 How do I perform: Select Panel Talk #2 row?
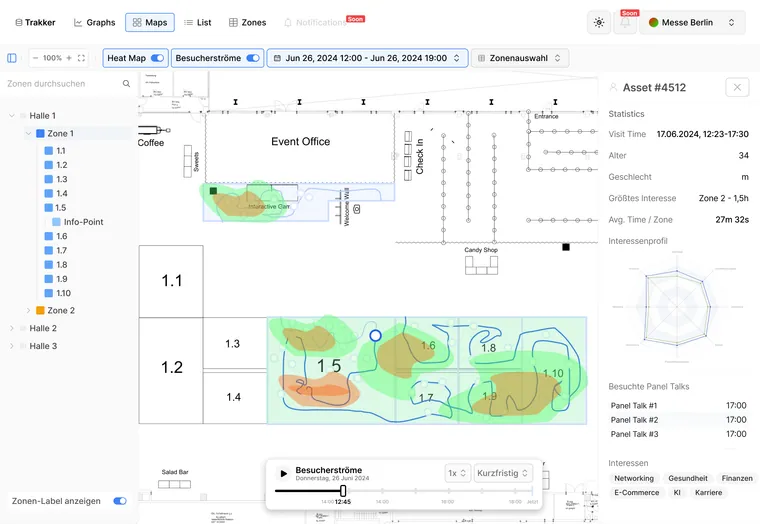[x=678, y=420]
